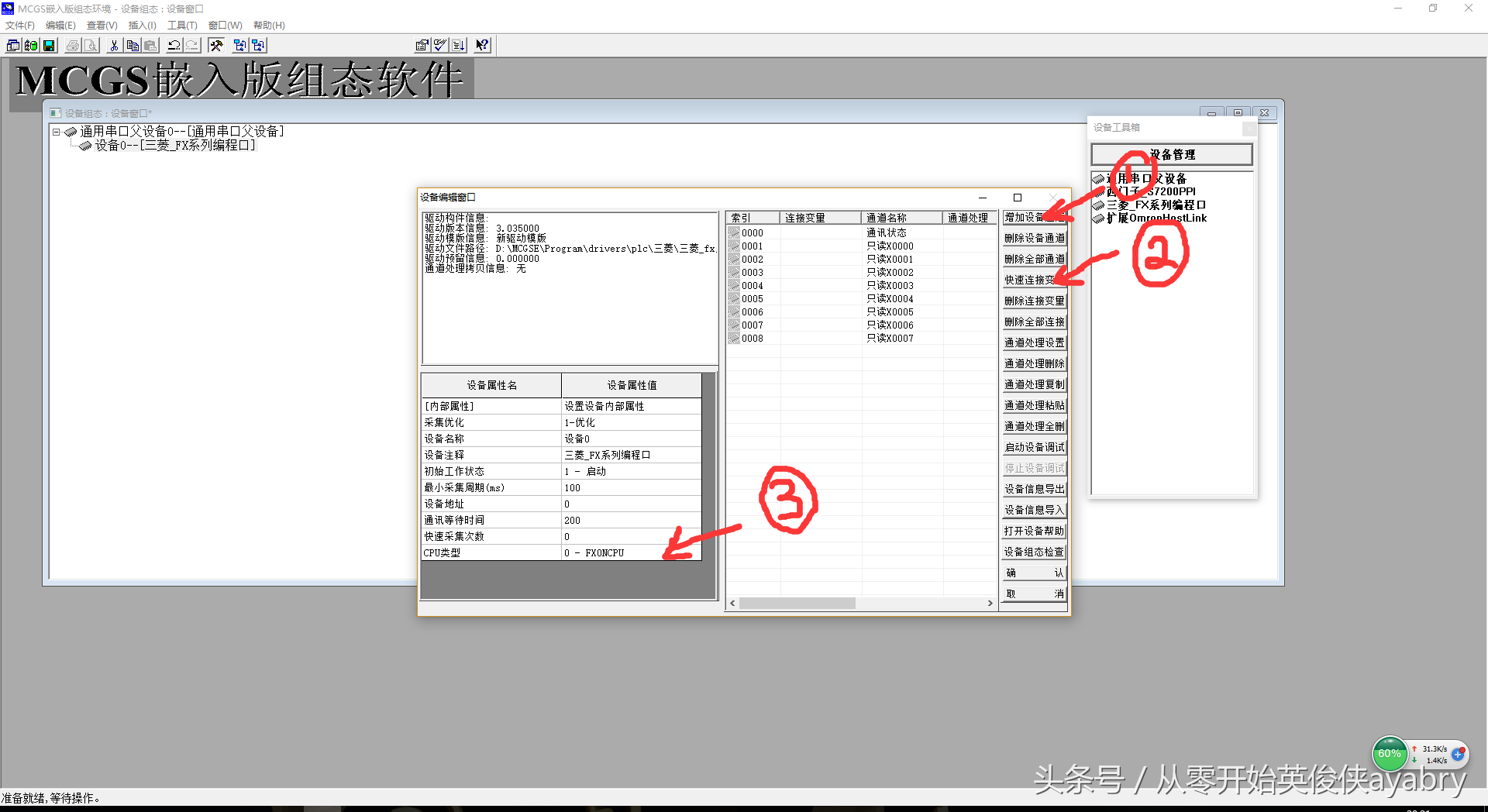Click the Copy toolbar icon
The height and width of the screenshot is (812, 1488).
(x=133, y=46)
